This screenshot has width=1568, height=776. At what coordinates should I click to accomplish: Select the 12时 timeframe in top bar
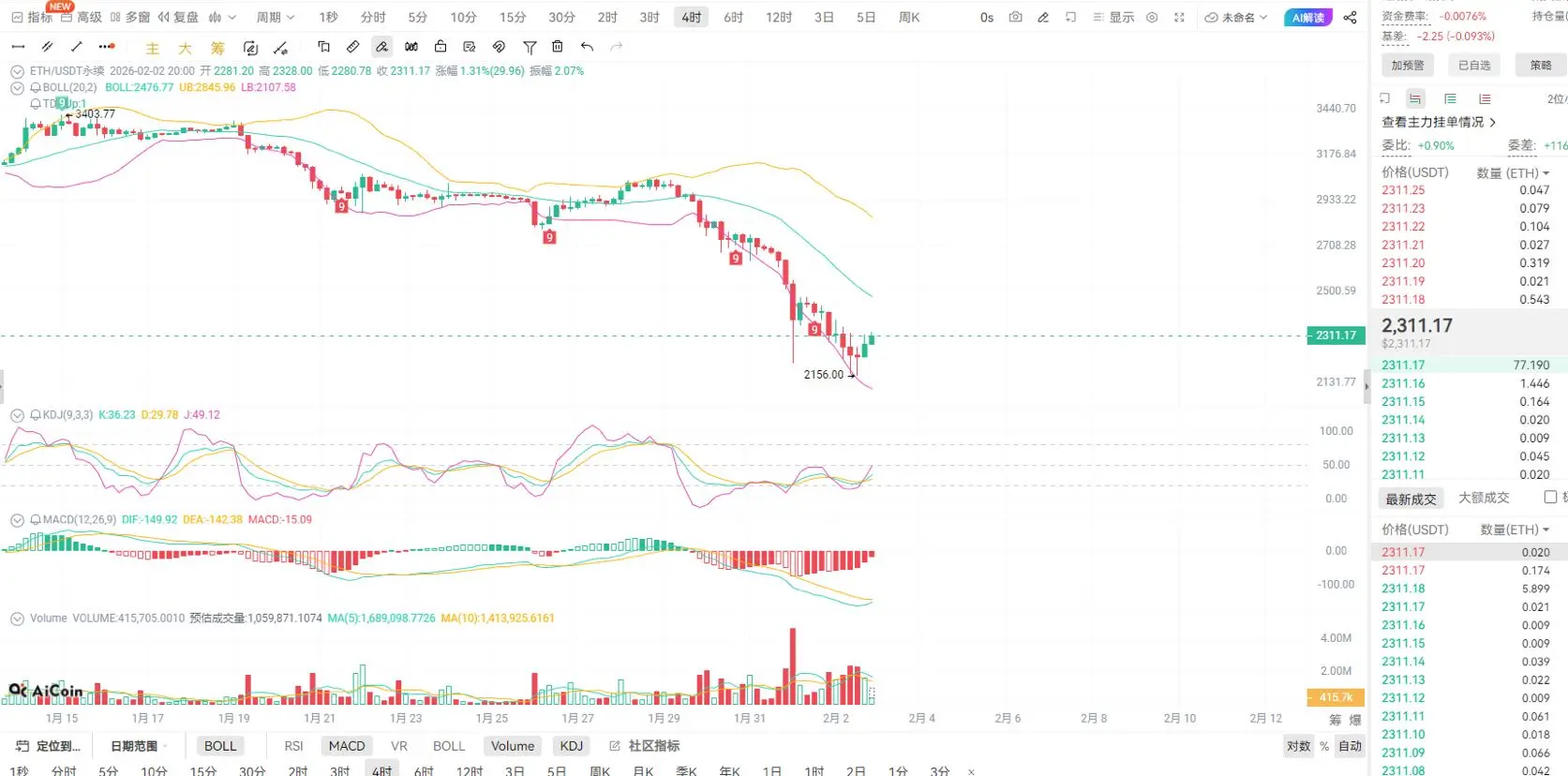[x=779, y=17]
